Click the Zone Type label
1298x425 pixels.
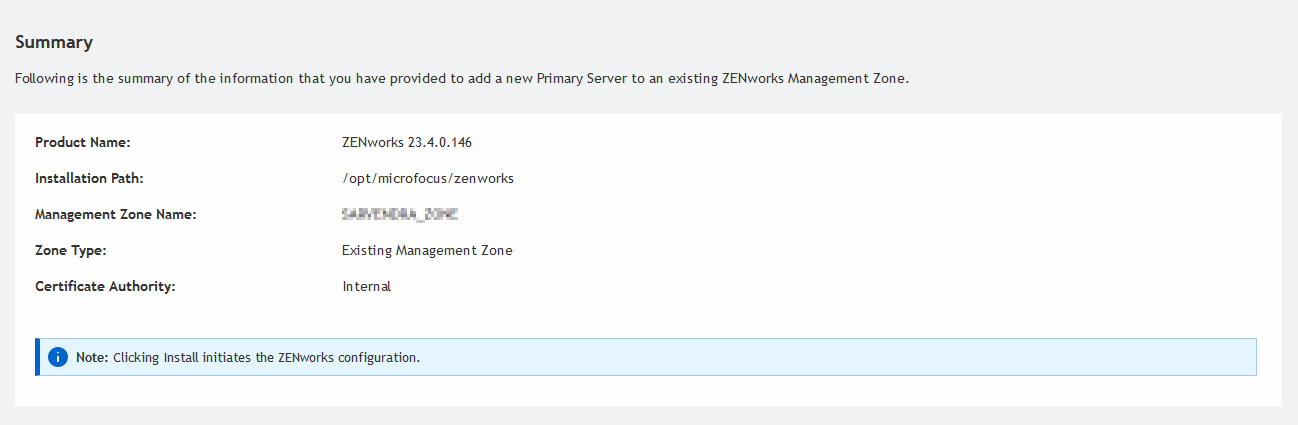click(71, 250)
